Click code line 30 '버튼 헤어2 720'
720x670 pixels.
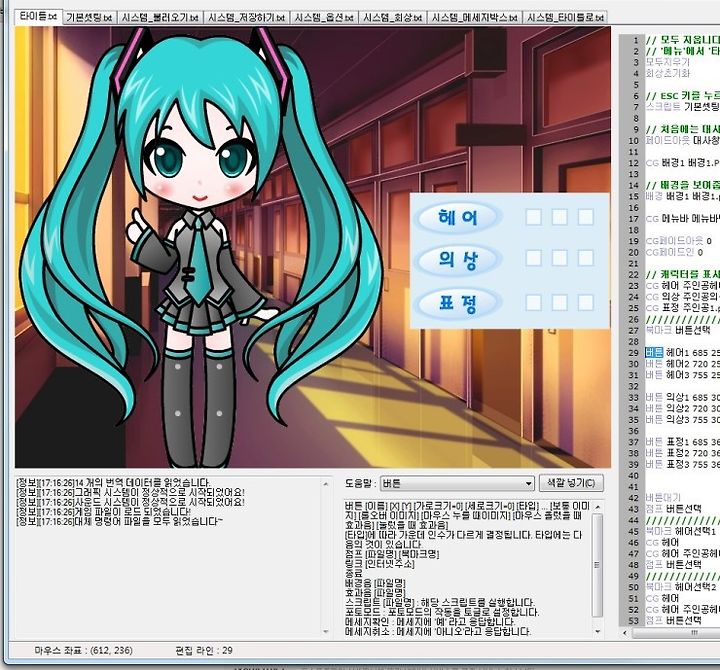coord(682,364)
